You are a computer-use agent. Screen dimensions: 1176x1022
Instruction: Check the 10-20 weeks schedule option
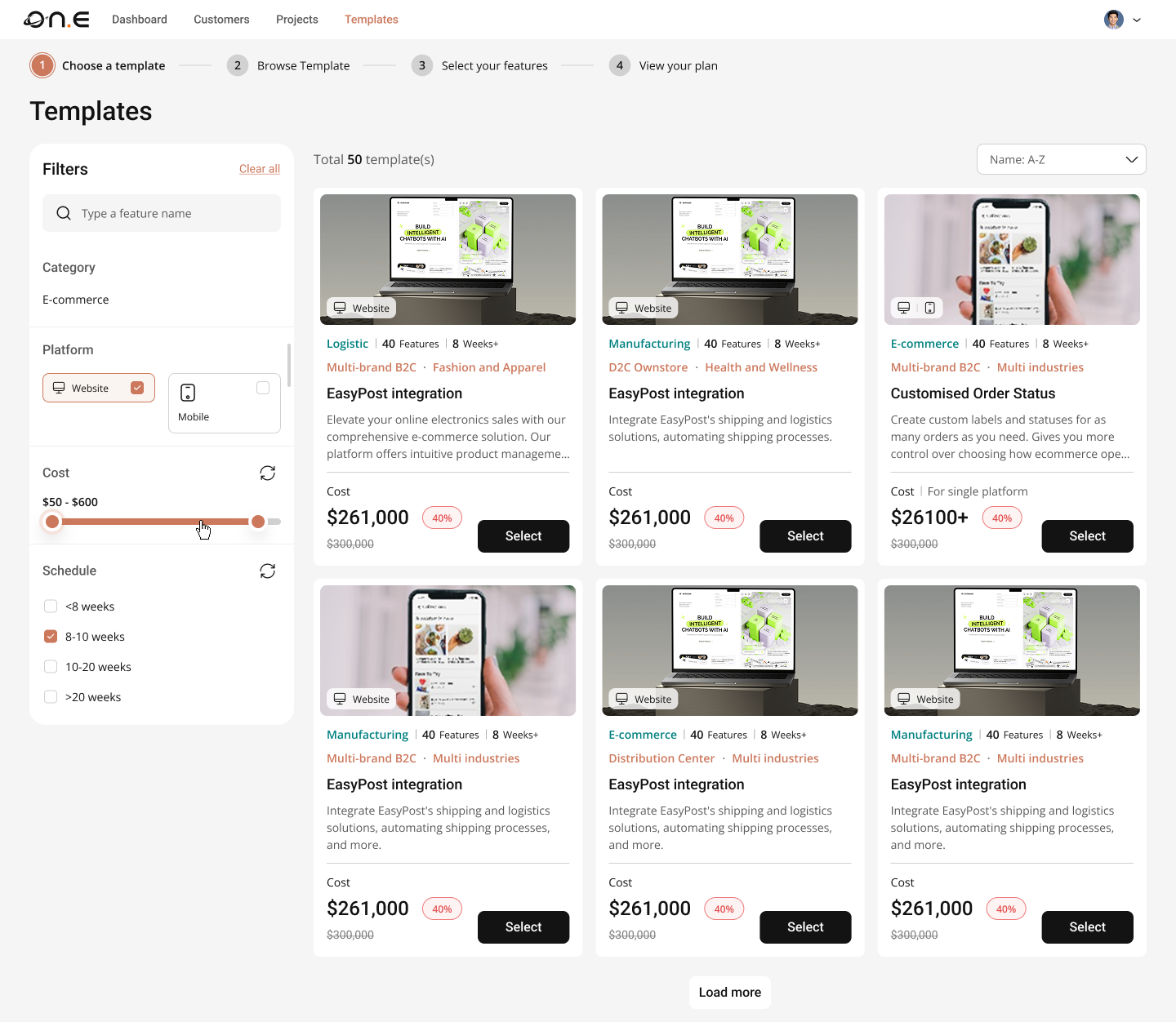[x=51, y=667]
